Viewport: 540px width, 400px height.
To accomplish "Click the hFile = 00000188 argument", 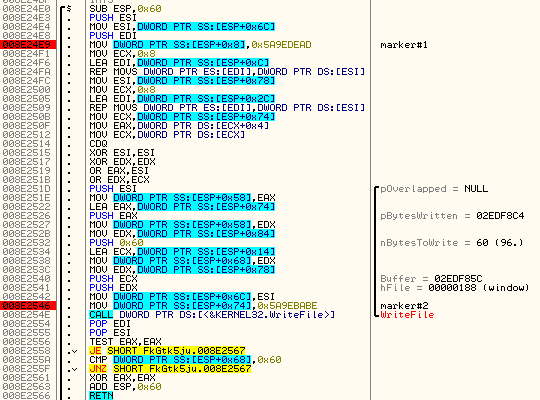I will coord(455,287).
